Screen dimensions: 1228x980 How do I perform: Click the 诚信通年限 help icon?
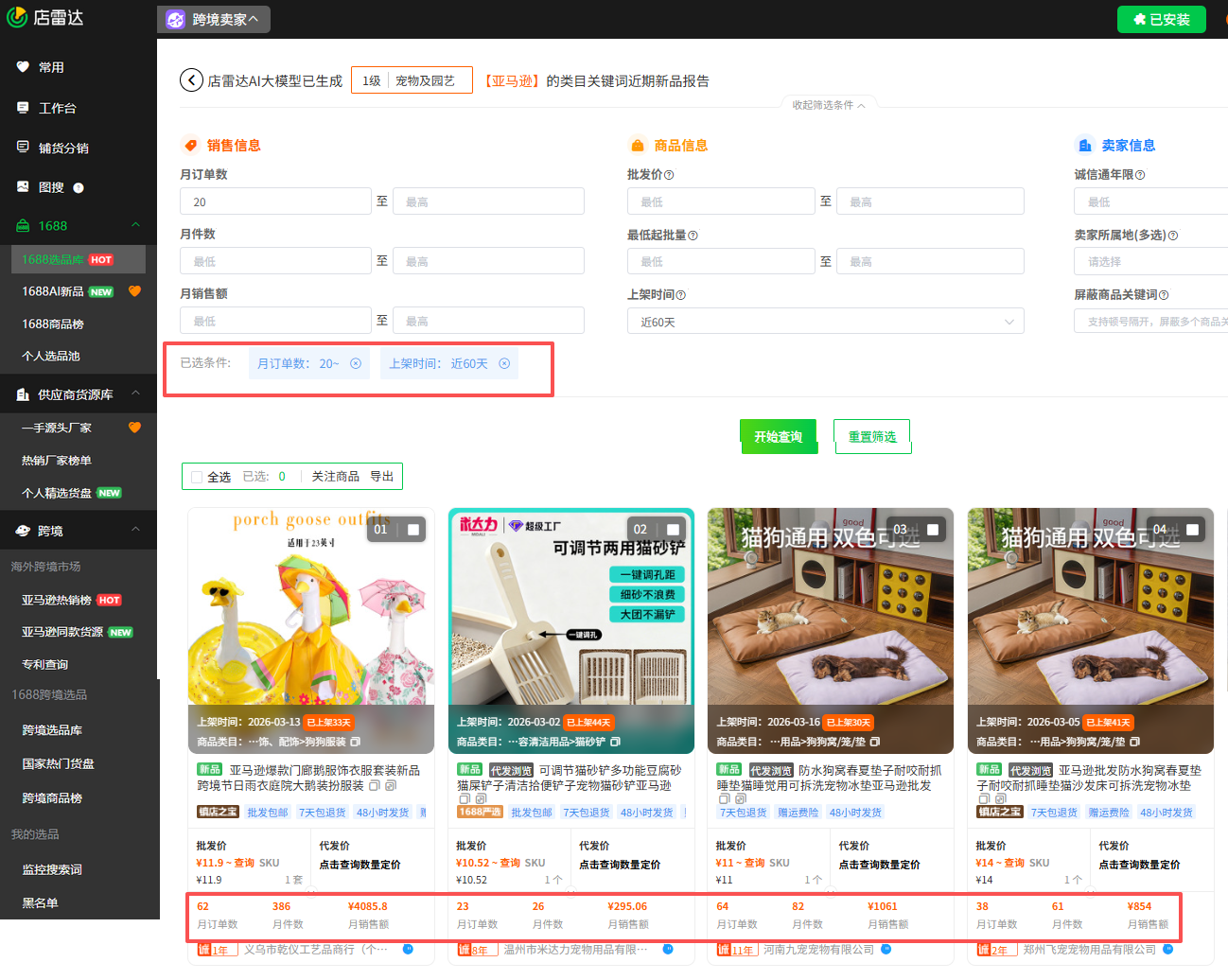[x=1140, y=175]
